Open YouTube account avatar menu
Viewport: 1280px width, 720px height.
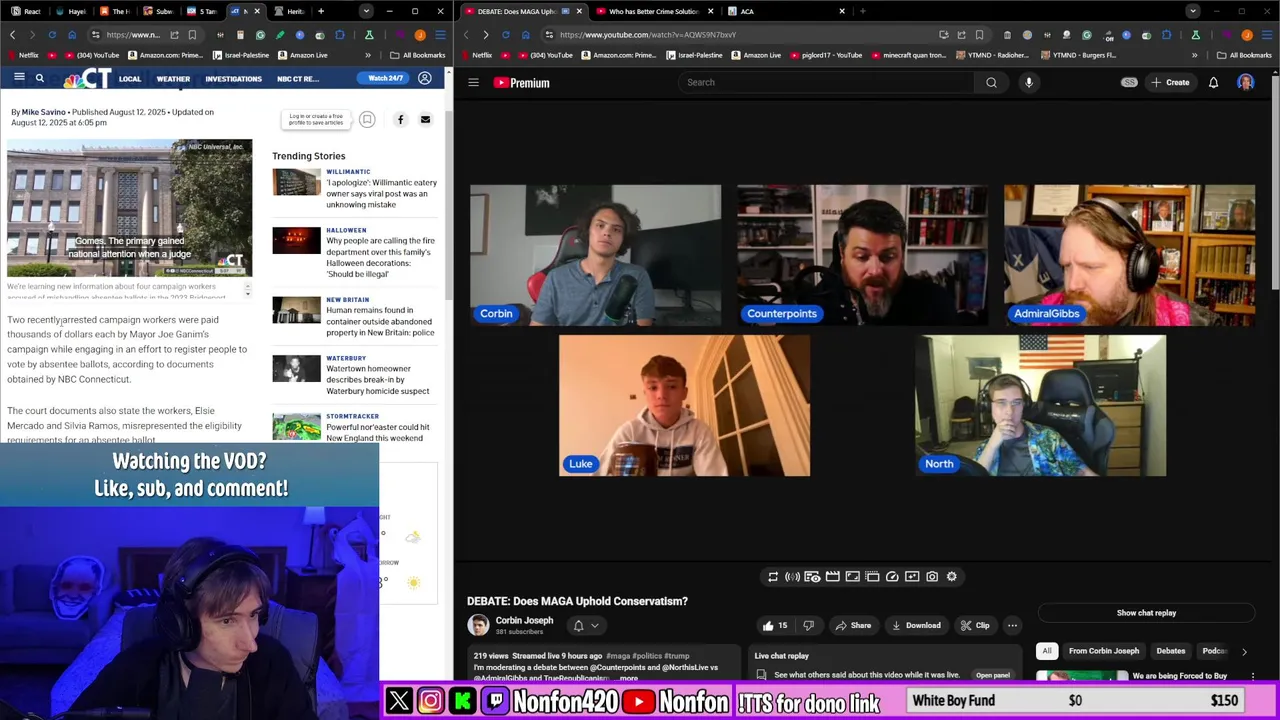[x=1245, y=83]
